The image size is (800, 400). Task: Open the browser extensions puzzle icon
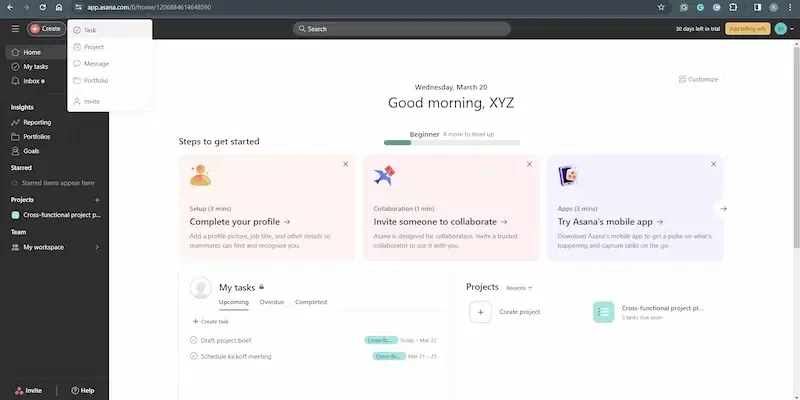(733, 7)
